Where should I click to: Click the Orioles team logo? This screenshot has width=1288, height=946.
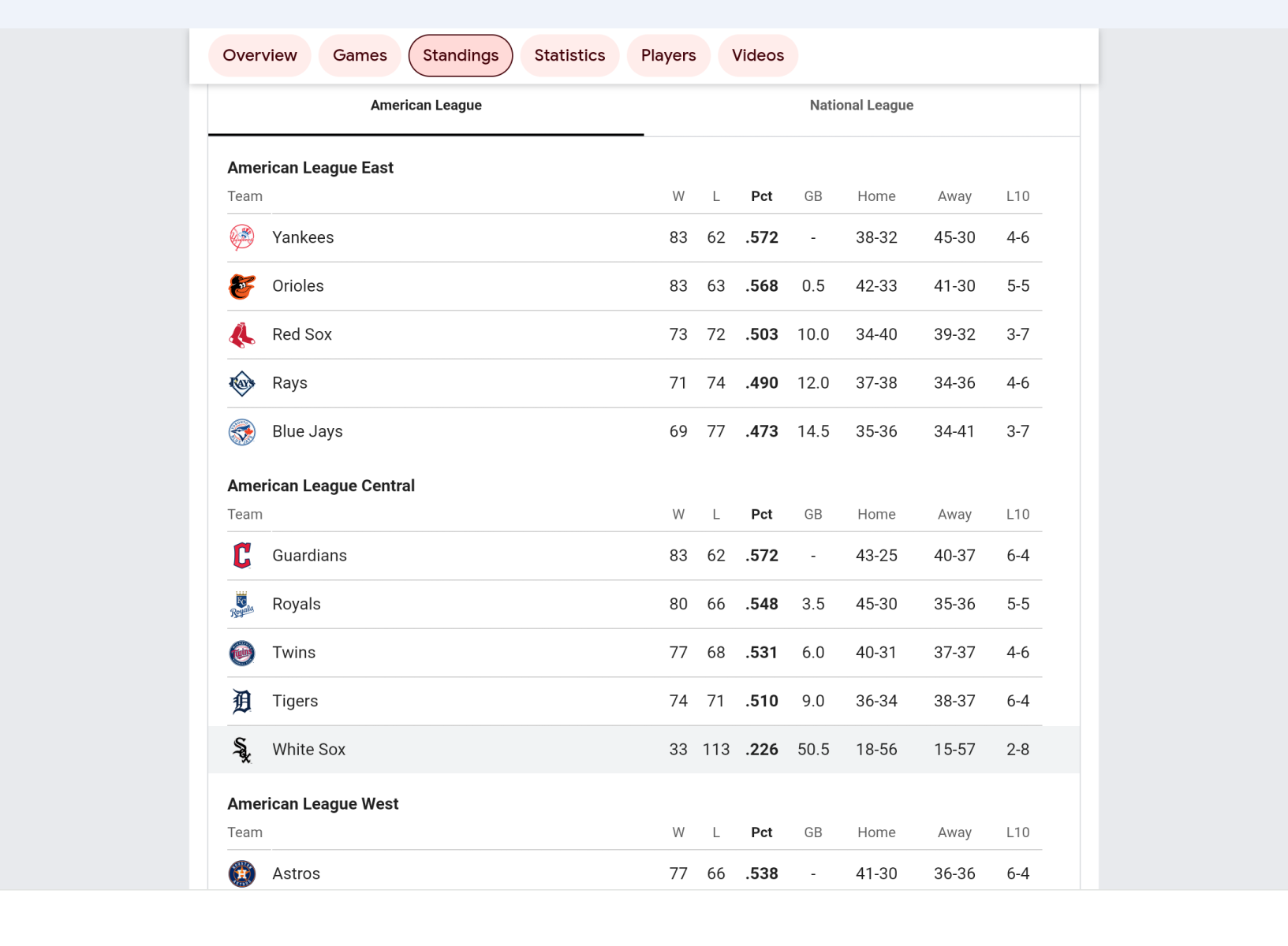click(x=241, y=286)
